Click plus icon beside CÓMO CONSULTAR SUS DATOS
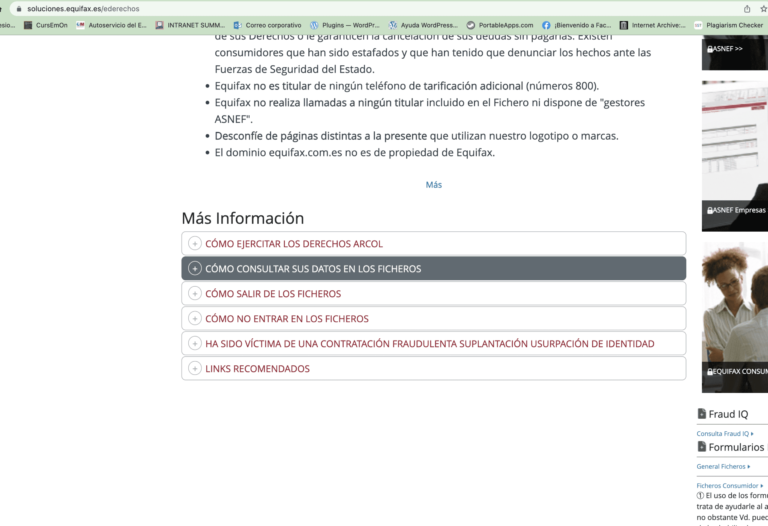768x526 pixels. click(194, 268)
